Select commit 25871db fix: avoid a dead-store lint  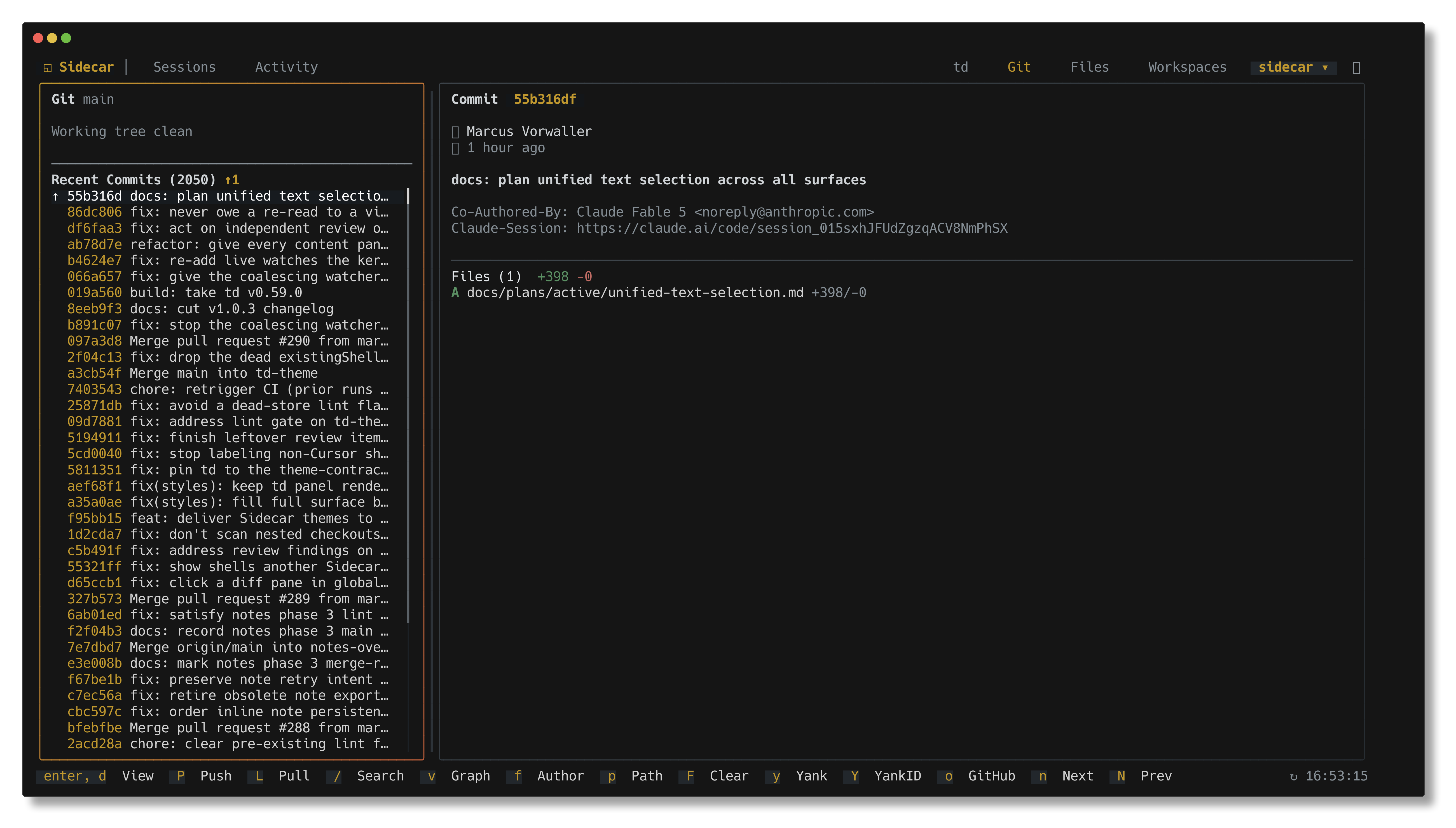(x=228, y=406)
